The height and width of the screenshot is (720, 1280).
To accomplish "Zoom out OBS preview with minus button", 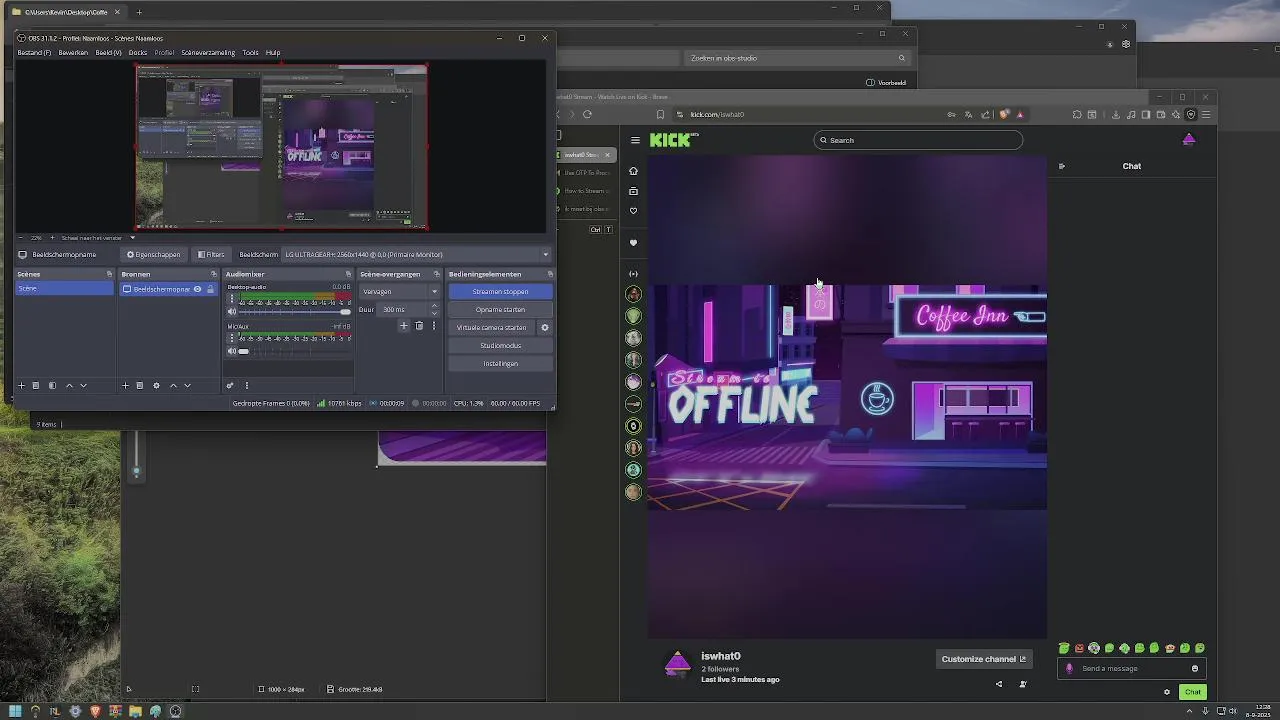I will (x=21, y=238).
